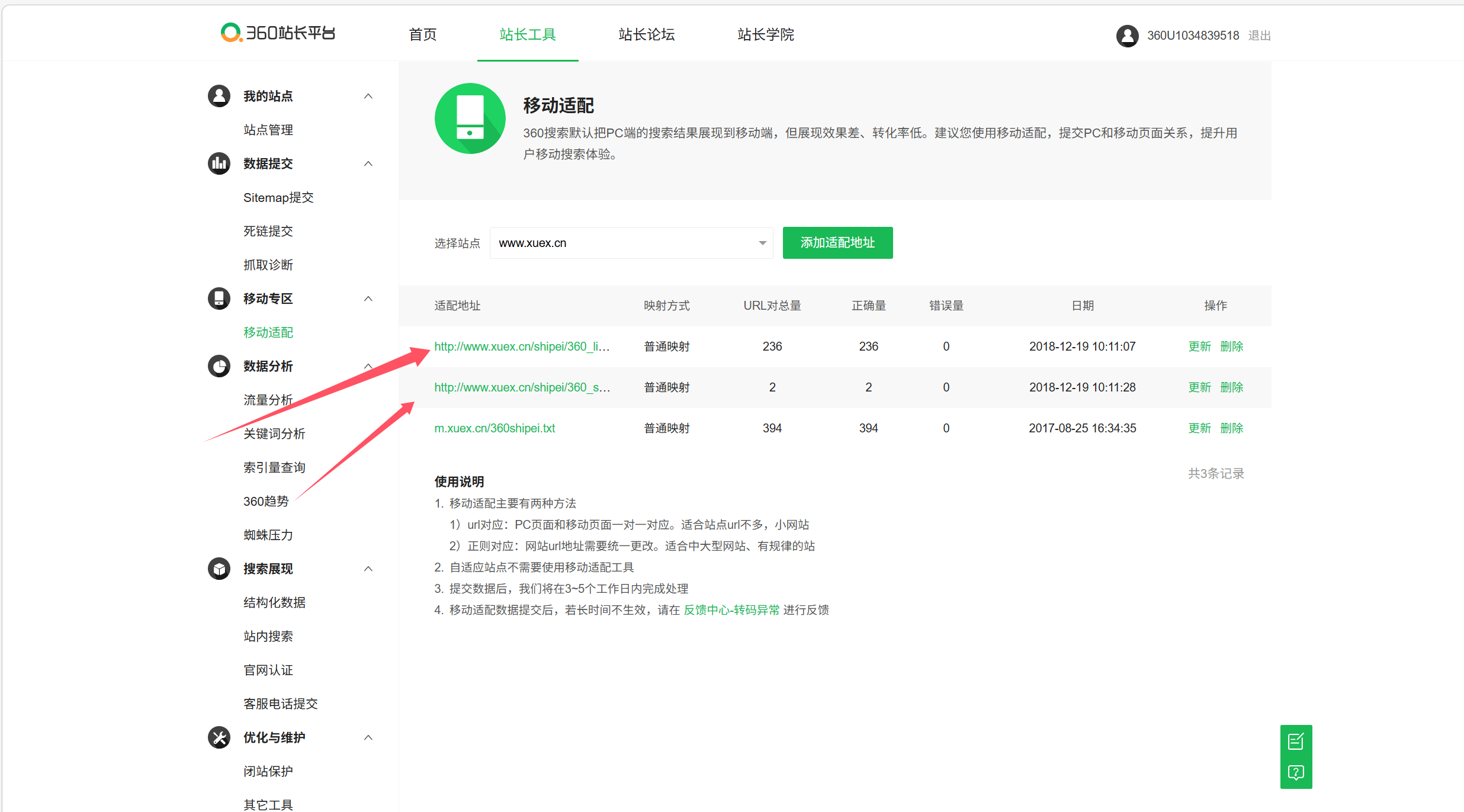The height and width of the screenshot is (812, 1464).
Task: Open 其它工具 in sidebar
Action: [268, 805]
